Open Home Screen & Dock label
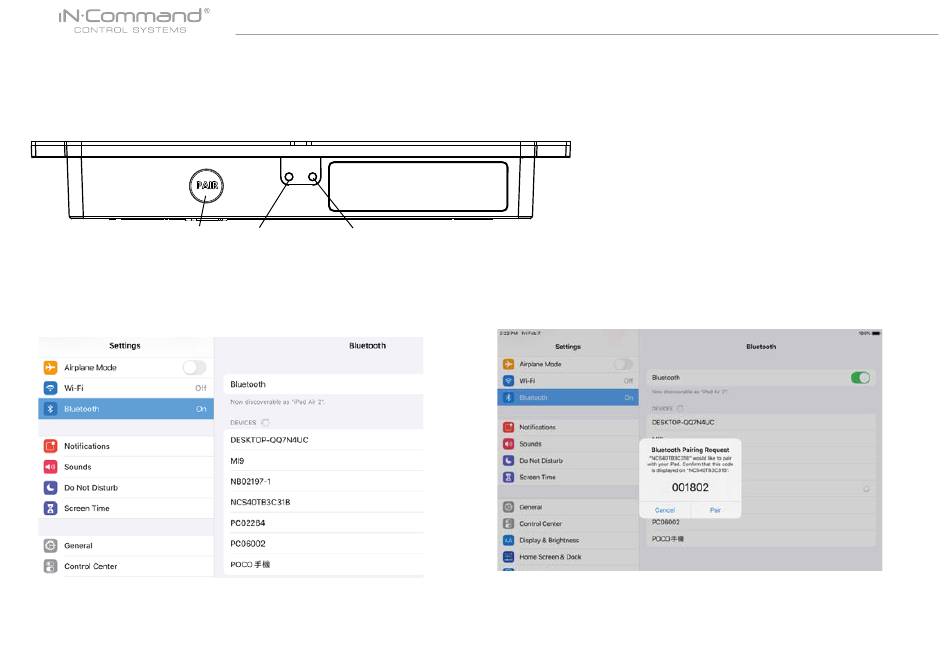The height and width of the screenshot is (652, 950). (x=550, y=556)
